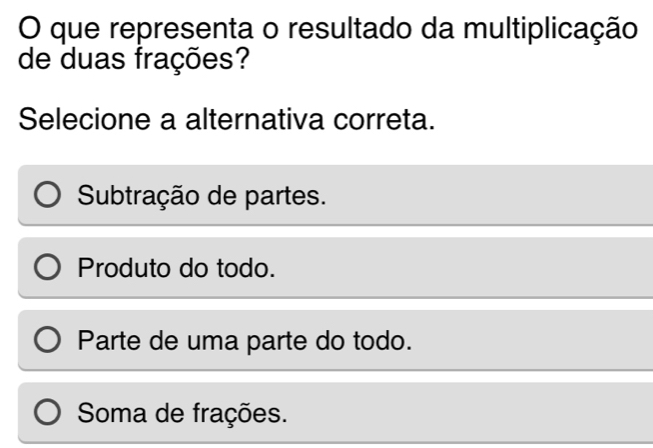Click the 'Produto do todo.' label text

click(176, 268)
